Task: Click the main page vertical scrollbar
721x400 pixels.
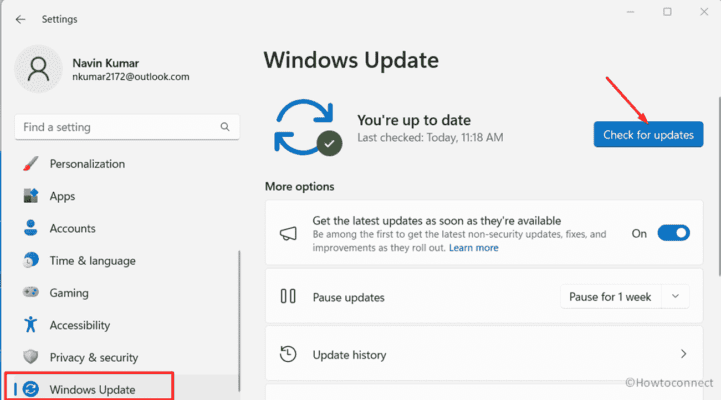Action: 719,186
